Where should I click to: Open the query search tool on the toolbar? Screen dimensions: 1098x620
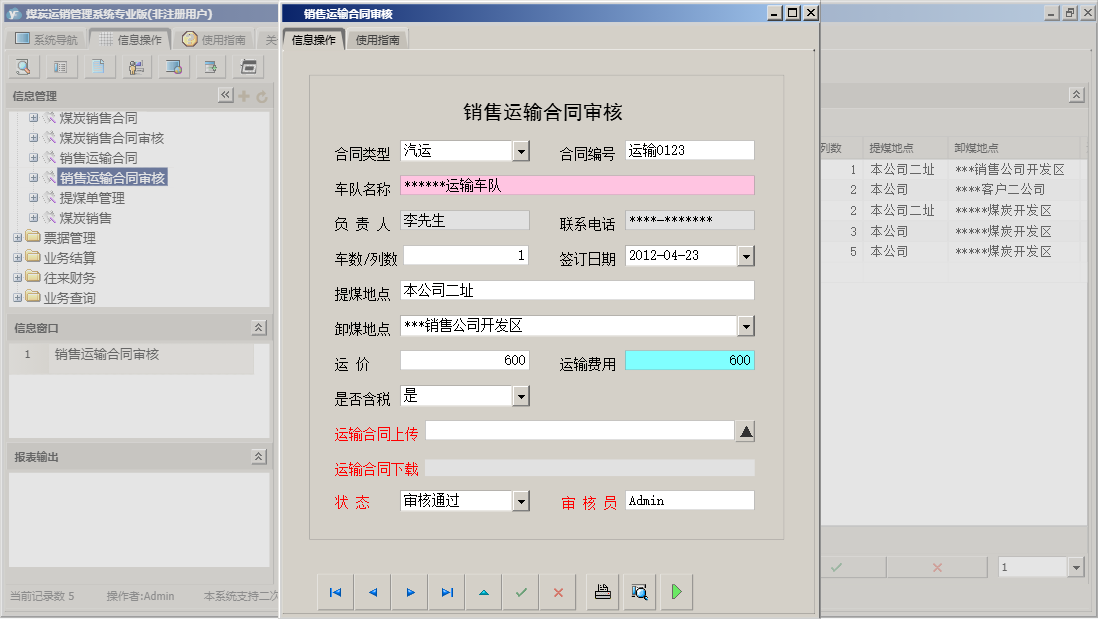tap(22, 66)
